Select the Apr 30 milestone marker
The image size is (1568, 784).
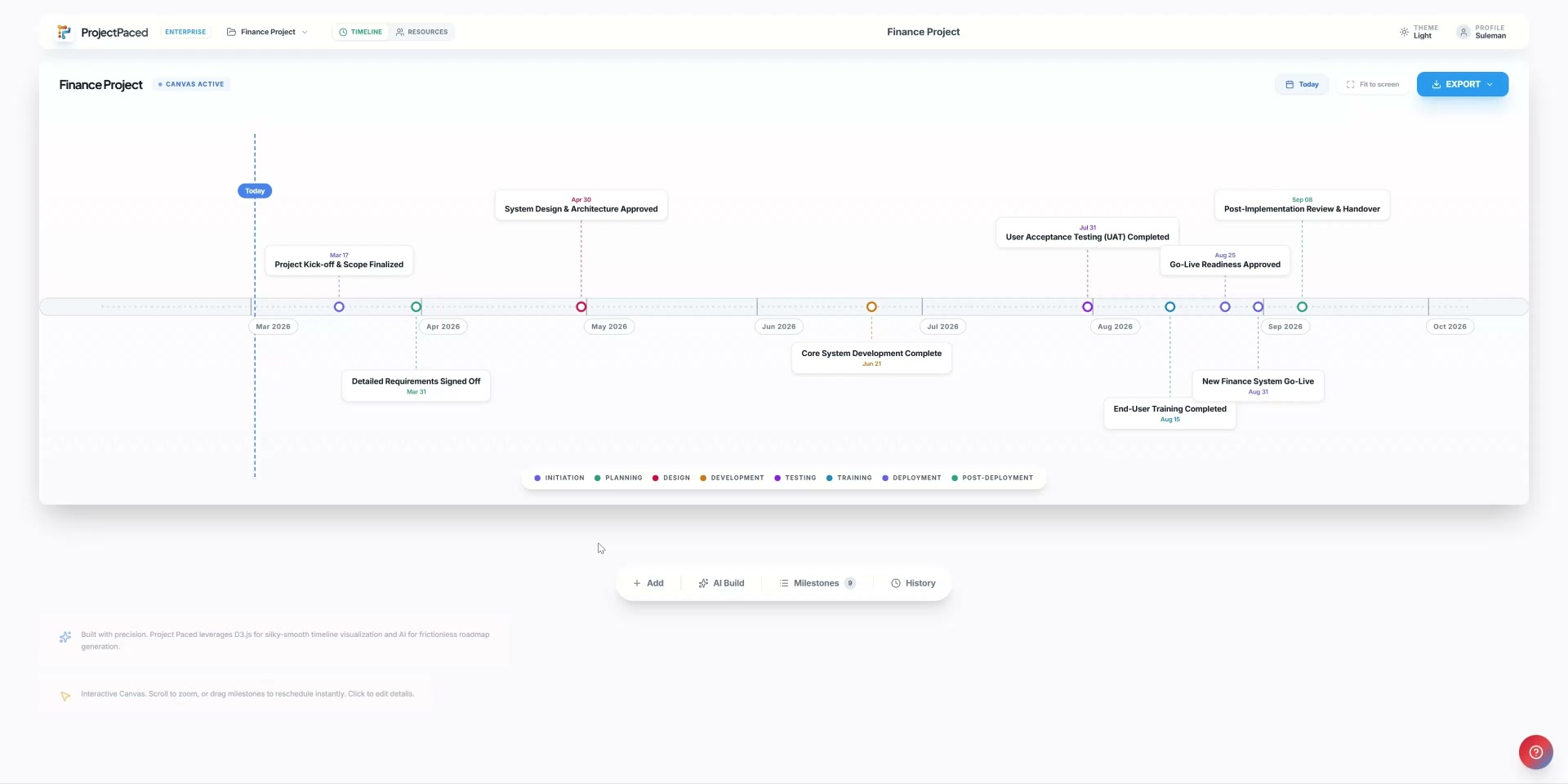point(581,307)
